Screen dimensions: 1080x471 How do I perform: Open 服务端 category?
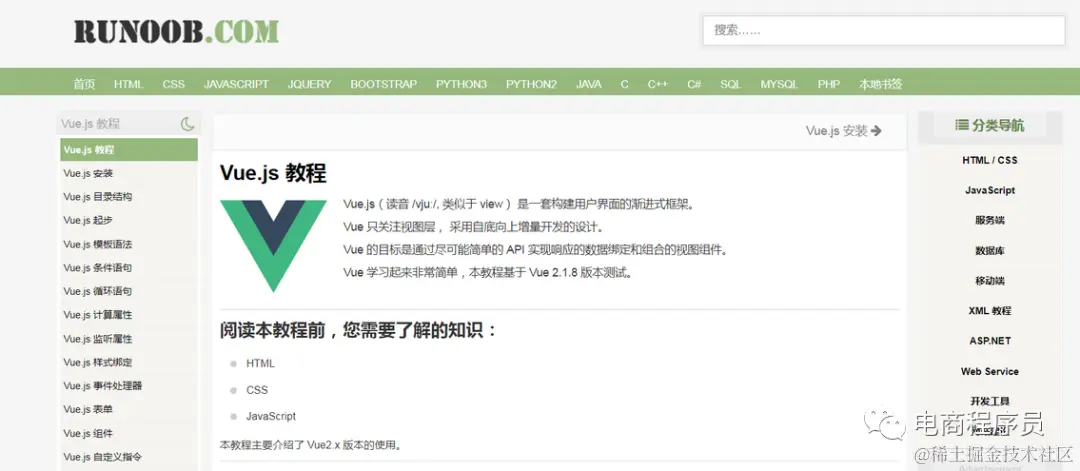point(990,220)
